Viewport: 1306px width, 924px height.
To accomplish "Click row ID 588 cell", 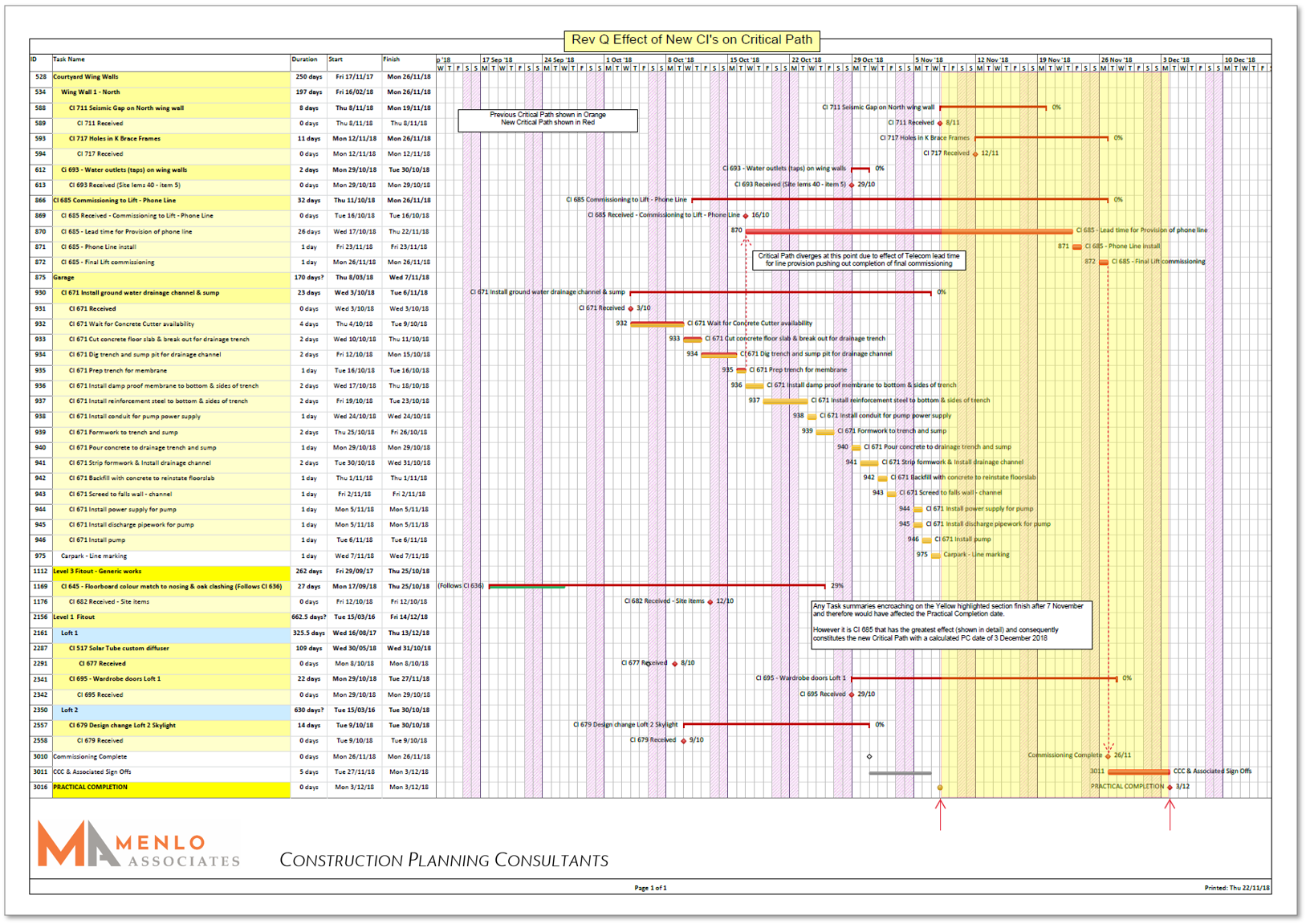I will pos(40,108).
